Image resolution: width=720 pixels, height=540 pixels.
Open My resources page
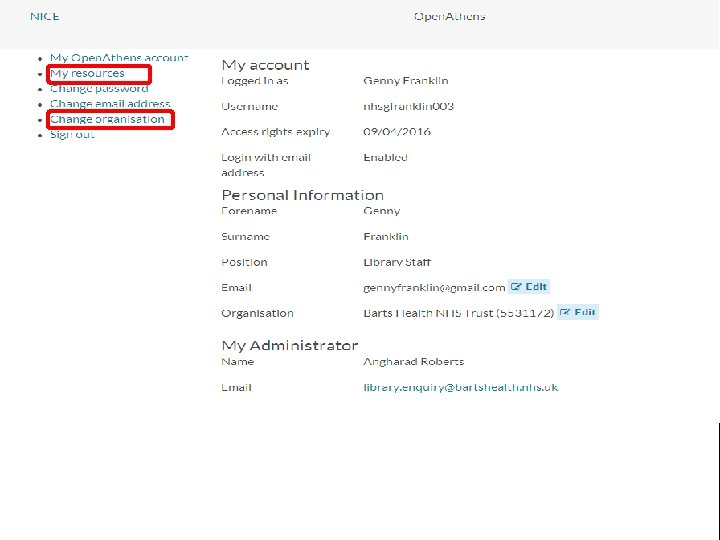click(87, 73)
